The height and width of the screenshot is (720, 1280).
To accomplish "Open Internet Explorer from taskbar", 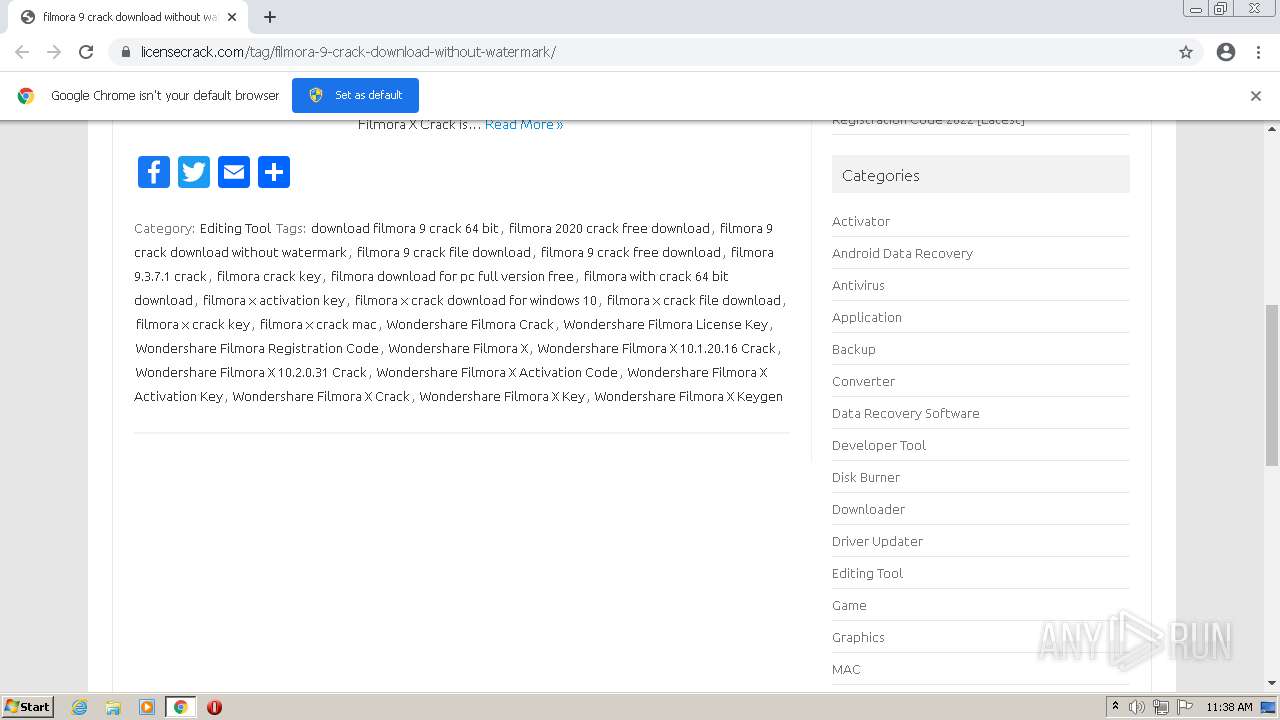I will (x=80, y=707).
